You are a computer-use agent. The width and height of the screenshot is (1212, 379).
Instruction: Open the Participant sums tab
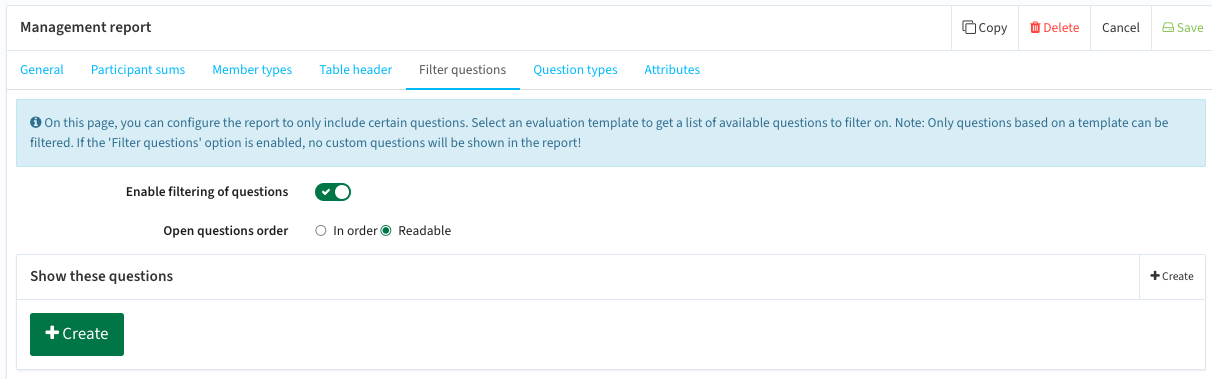(x=138, y=70)
